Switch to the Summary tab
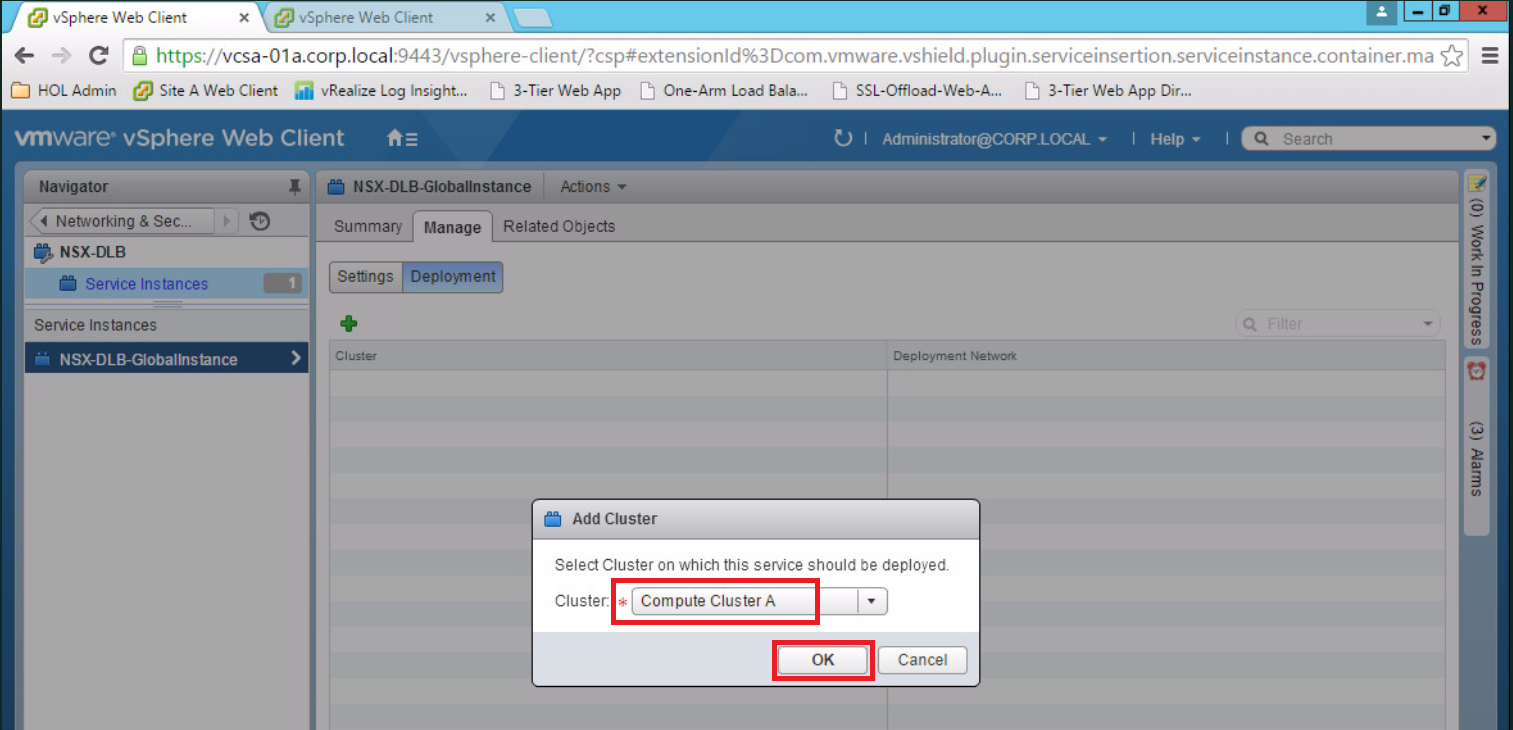Screen dimensions: 1513x730 pos(367,227)
